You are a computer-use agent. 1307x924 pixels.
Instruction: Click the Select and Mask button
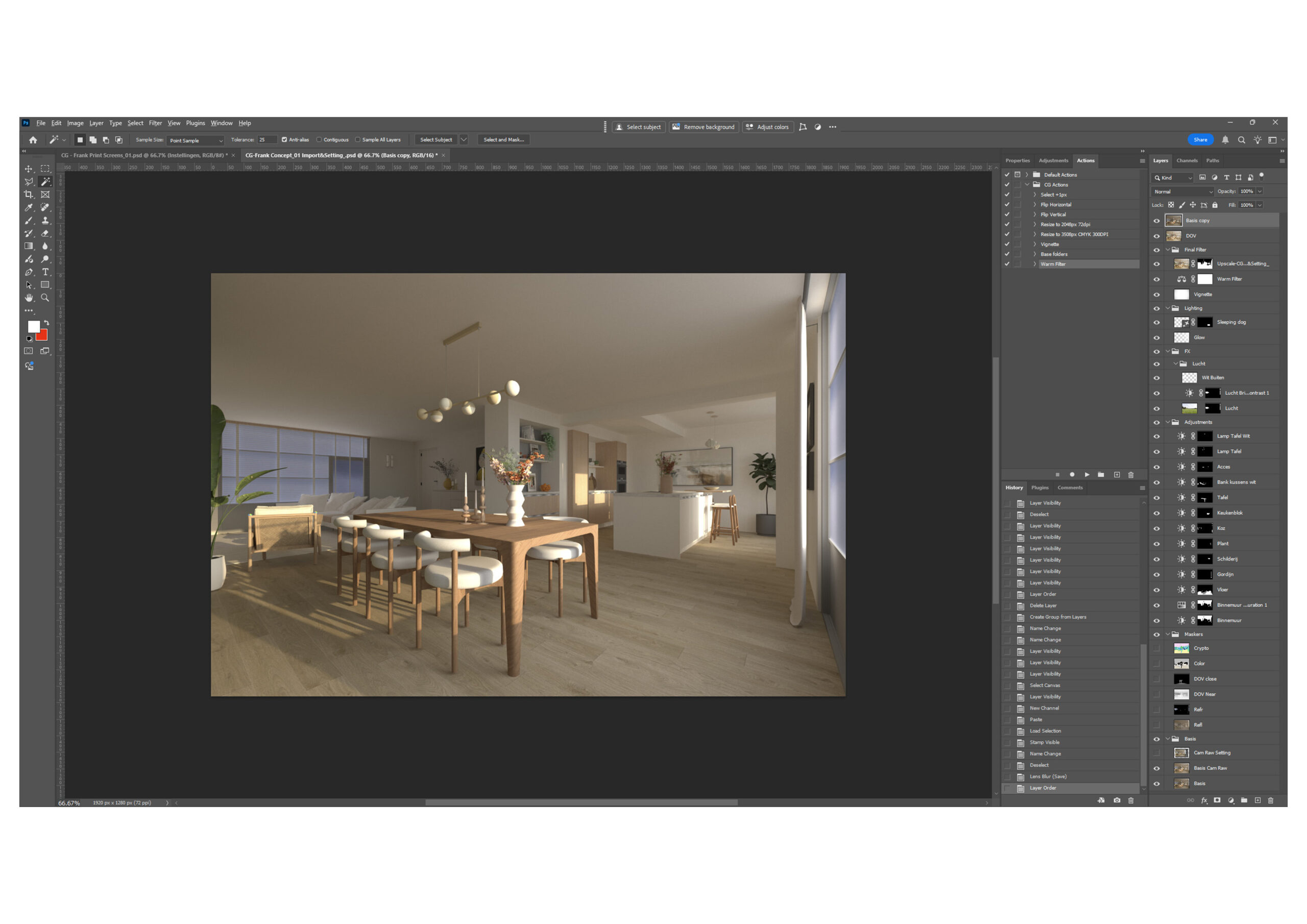click(503, 139)
